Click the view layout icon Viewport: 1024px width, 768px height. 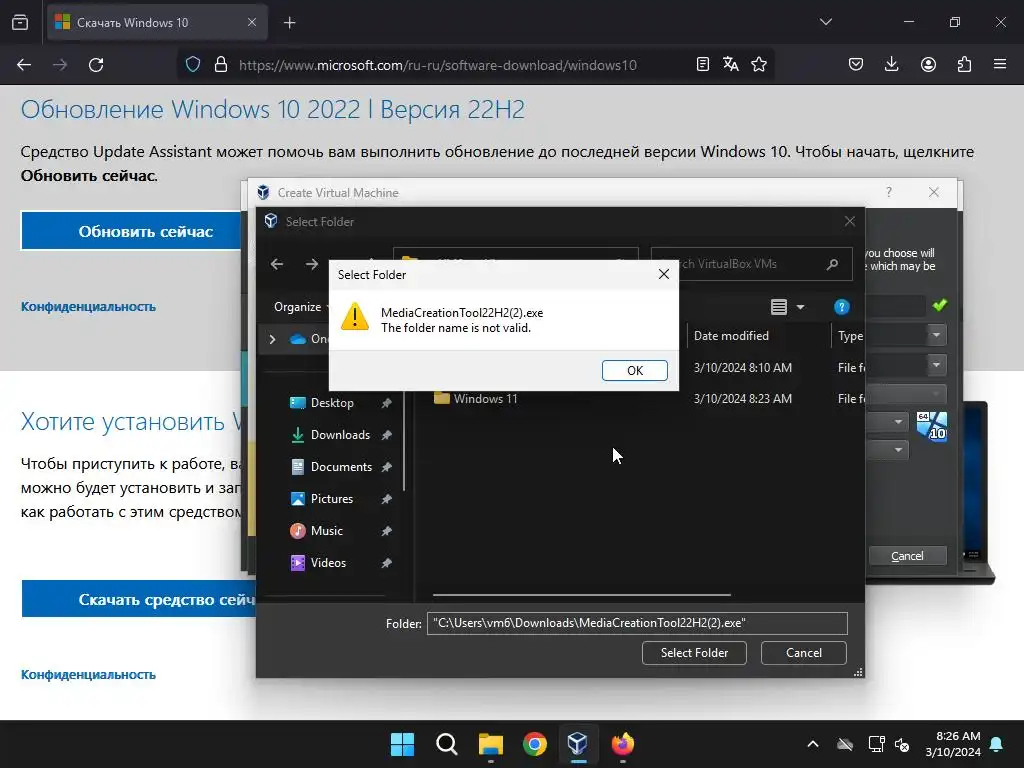[778, 307]
